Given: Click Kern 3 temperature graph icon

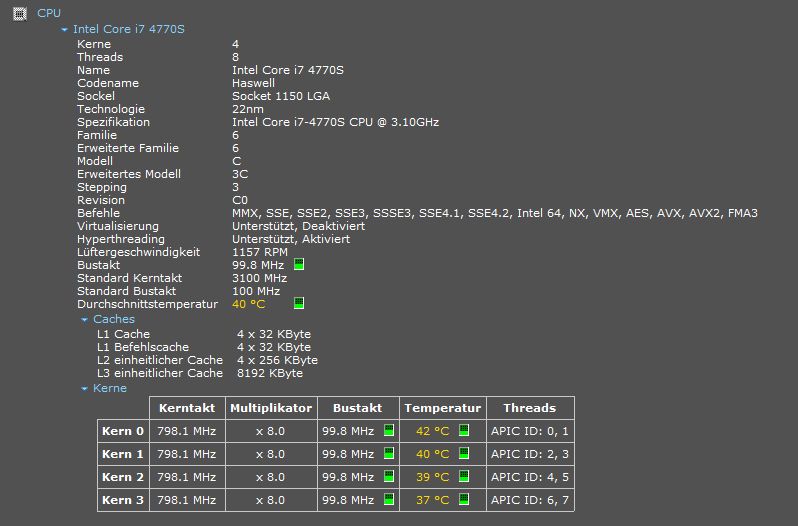Looking at the screenshot, I should (464, 500).
